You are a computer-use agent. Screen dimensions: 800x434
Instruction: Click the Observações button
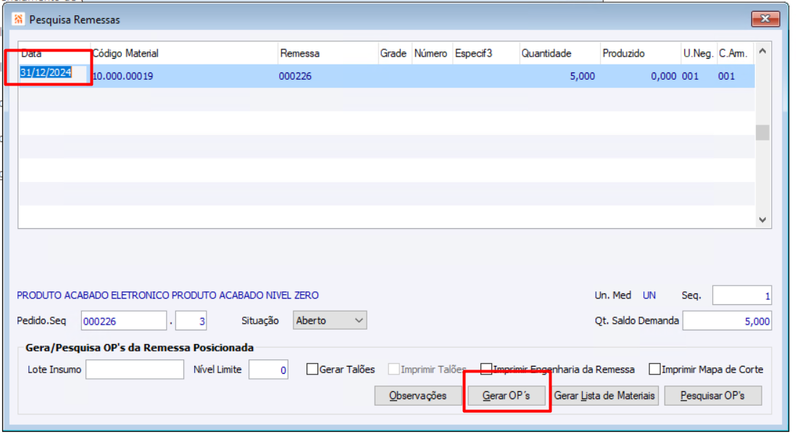pyautogui.click(x=417, y=396)
